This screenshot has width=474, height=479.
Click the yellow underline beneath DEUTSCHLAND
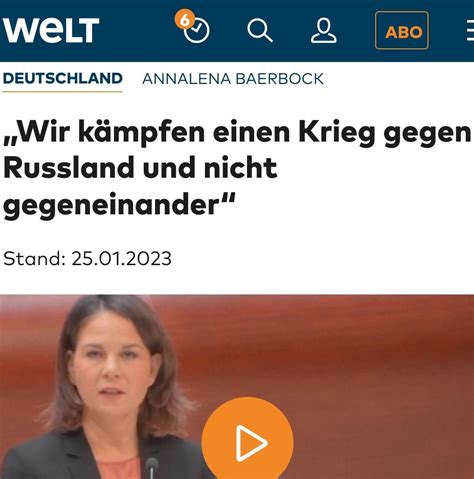pos(63,91)
